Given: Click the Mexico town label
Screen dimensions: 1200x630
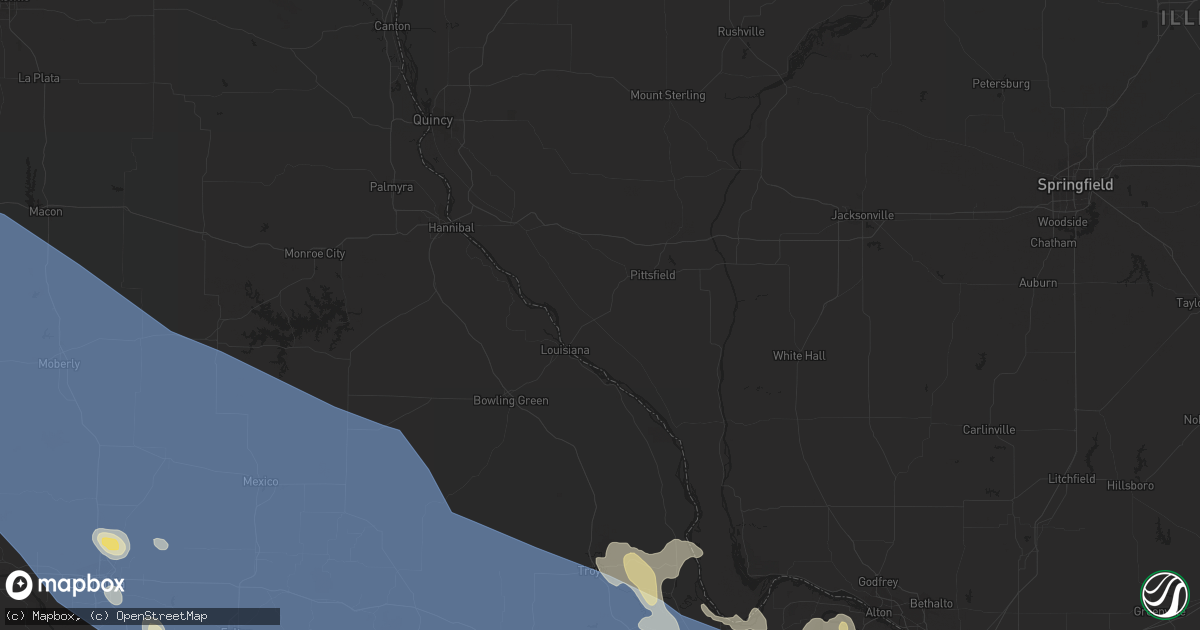Looking at the screenshot, I should [260, 482].
